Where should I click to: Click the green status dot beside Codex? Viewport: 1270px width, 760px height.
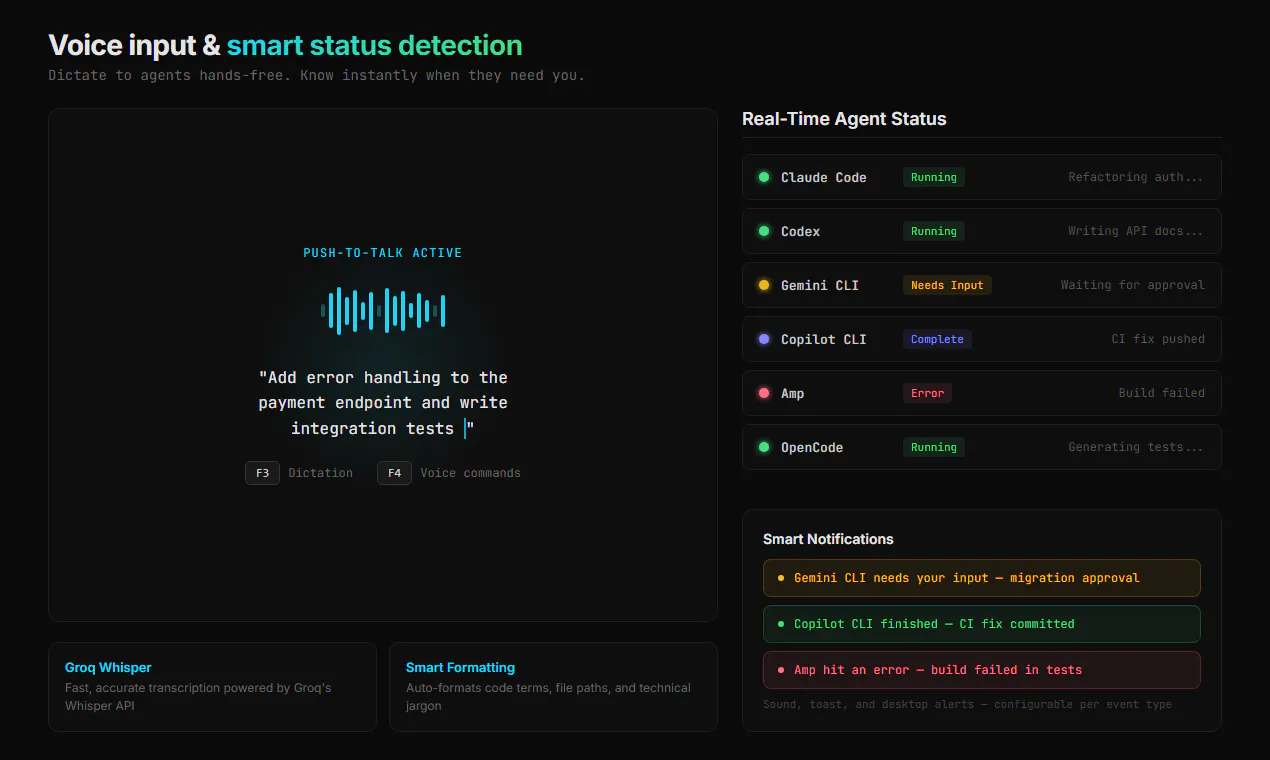point(764,231)
